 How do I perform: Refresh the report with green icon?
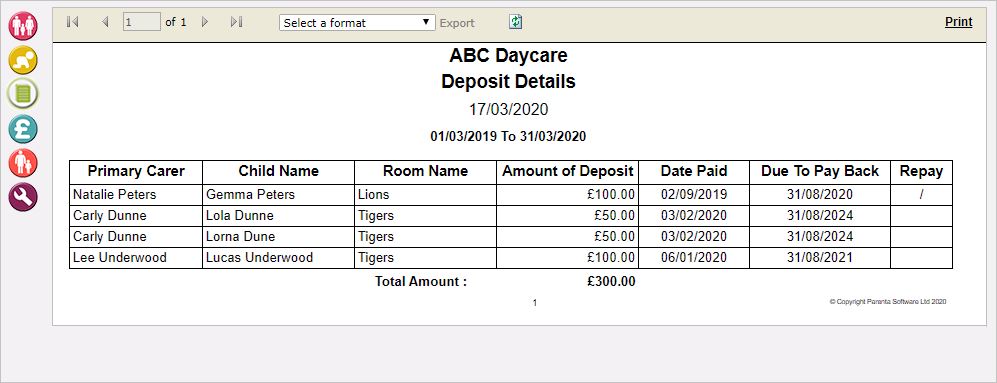pos(516,22)
